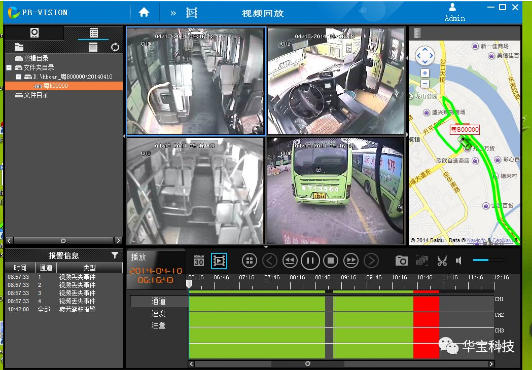Switch to the list view tab
Screen dimensions: 532x370
(x=94, y=33)
